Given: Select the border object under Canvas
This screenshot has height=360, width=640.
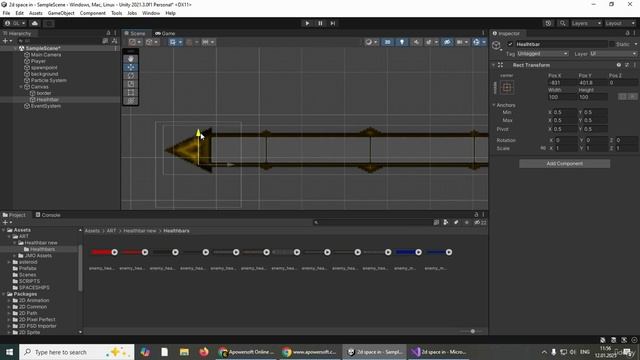Looking at the screenshot, I should (44, 93).
